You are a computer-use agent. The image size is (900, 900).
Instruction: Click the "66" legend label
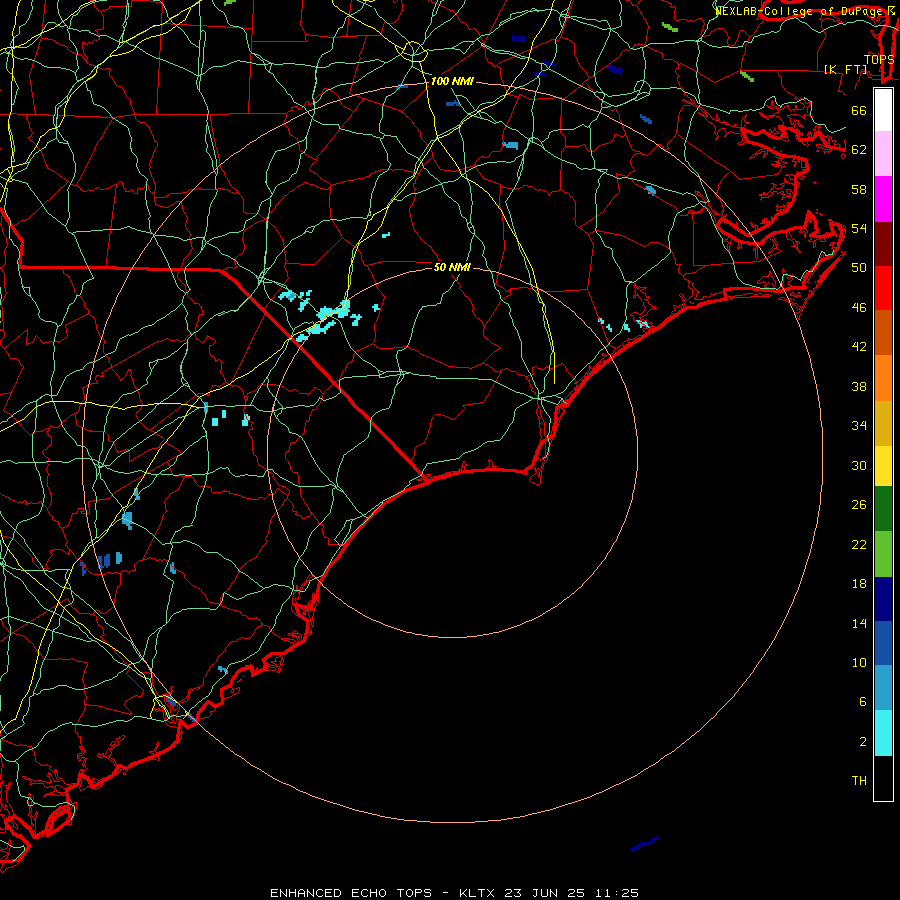click(x=859, y=110)
